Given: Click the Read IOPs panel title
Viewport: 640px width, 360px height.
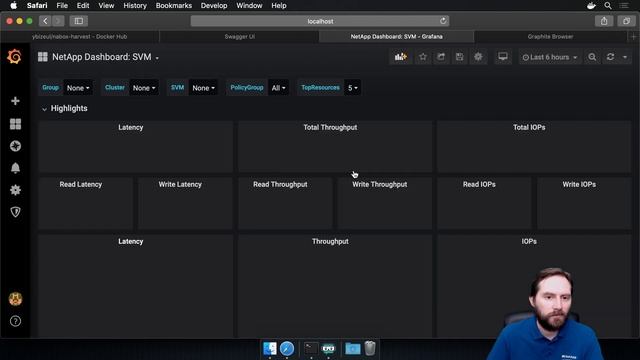Looking at the screenshot, I should (x=479, y=184).
